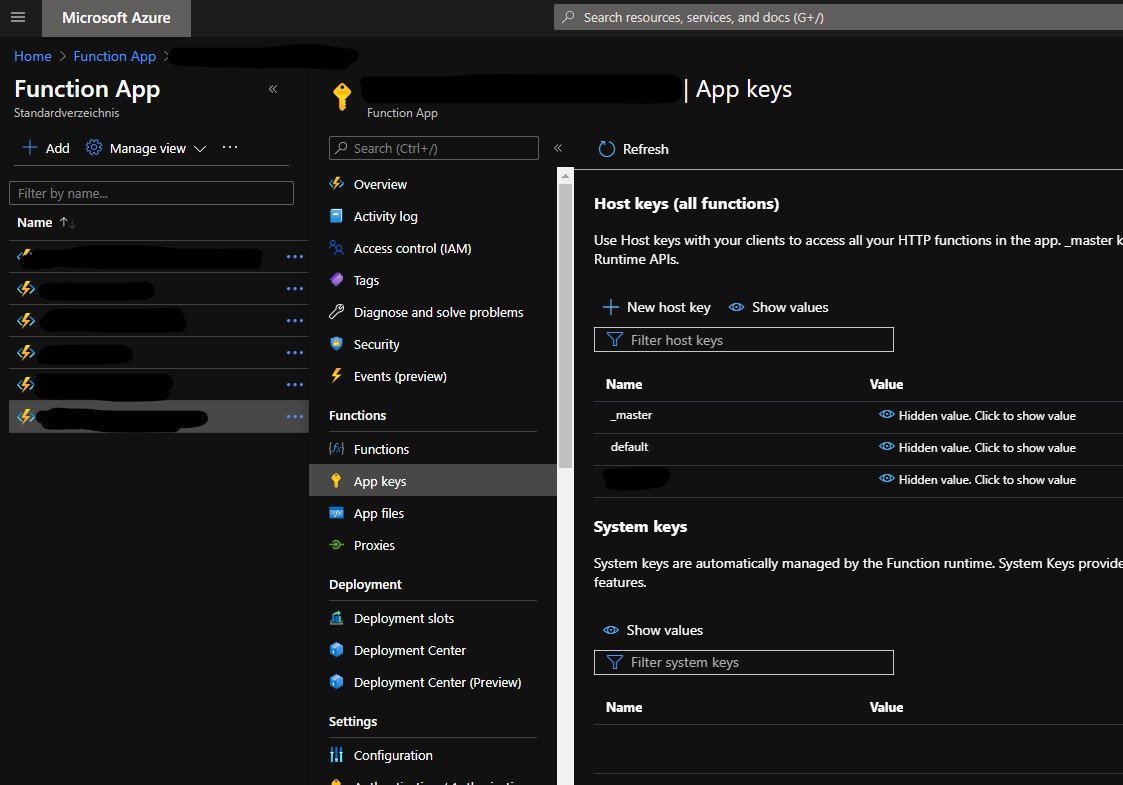Reveal the hidden value of the third host key
The height and width of the screenshot is (785, 1123).
pyautogui.click(x=978, y=480)
